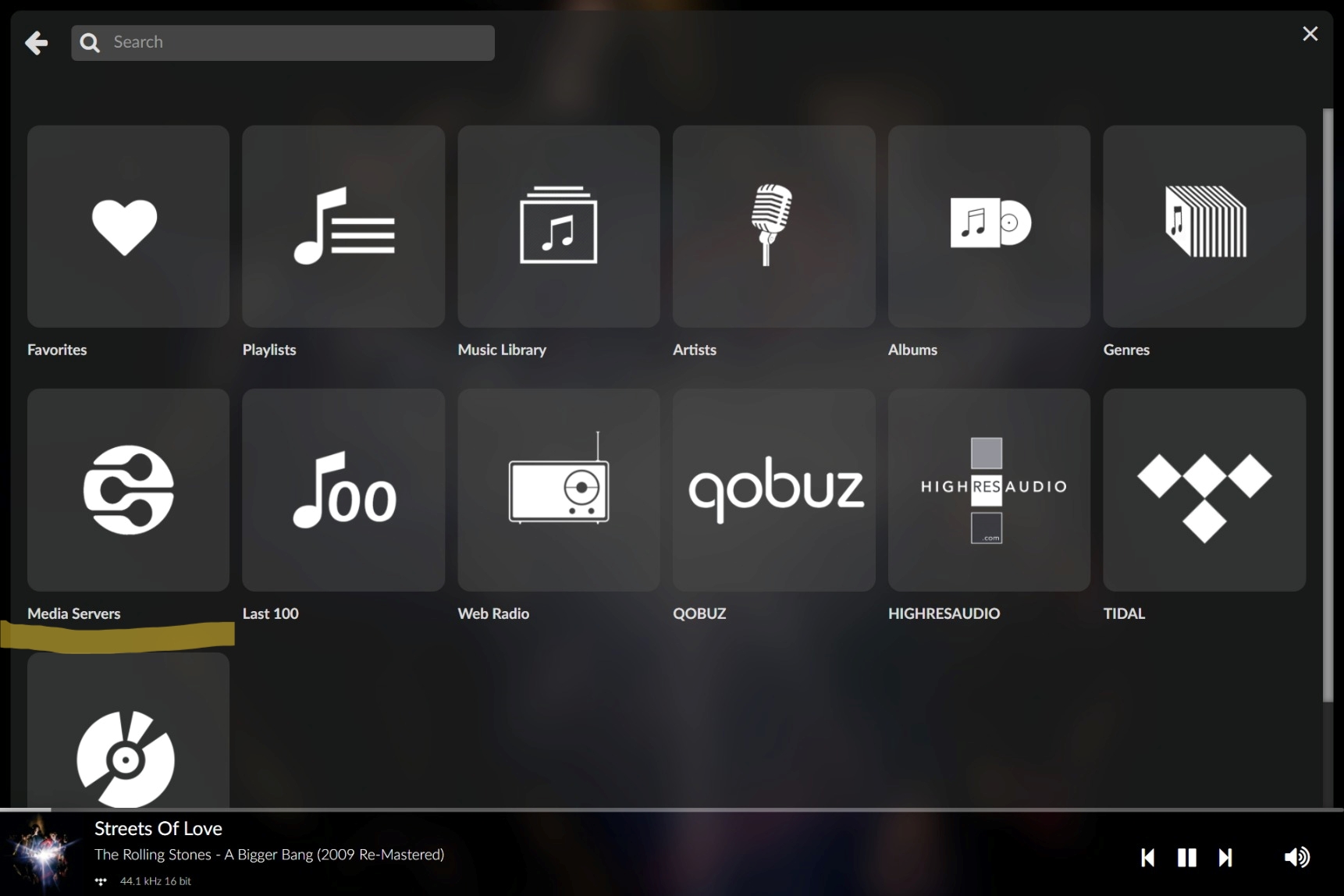Open HIGHRESAUDIO
Image resolution: width=1344 pixels, height=896 pixels.
(x=987, y=489)
